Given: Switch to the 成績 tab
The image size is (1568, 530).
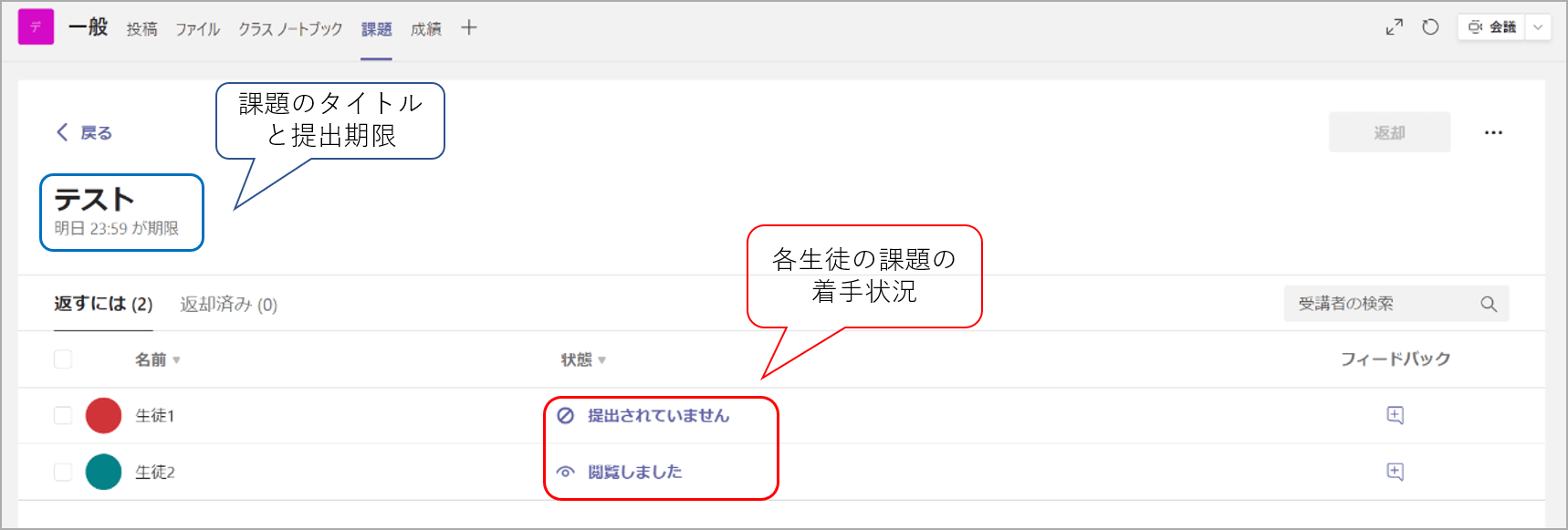Looking at the screenshot, I should pos(425,29).
